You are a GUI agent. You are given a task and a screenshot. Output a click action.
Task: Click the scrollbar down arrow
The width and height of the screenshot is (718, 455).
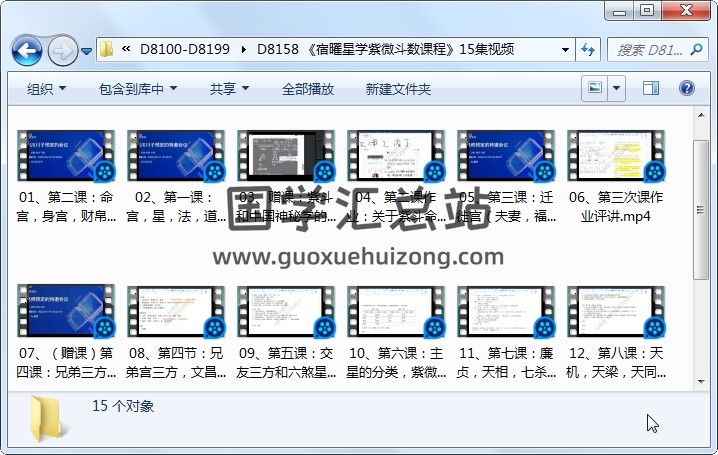(x=701, y=381)
